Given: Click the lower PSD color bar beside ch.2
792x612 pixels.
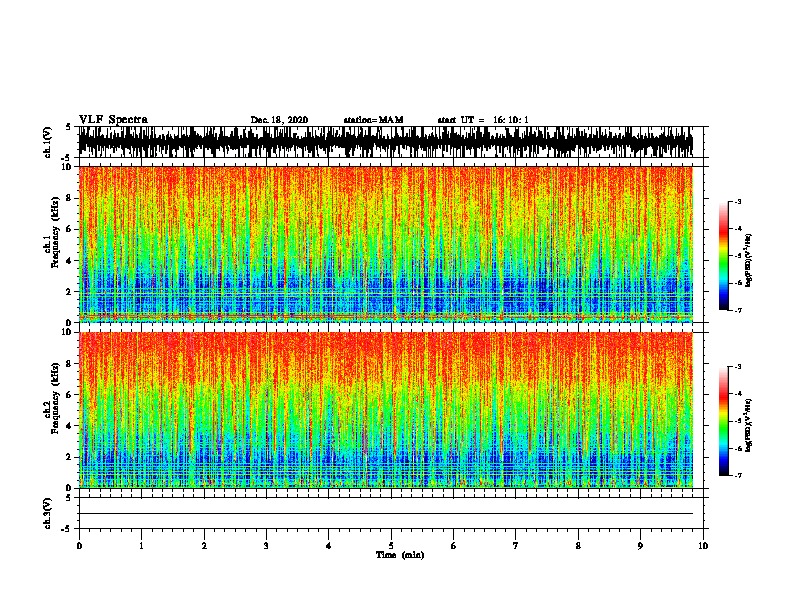Looking at the screenshot, I should 723,421.
